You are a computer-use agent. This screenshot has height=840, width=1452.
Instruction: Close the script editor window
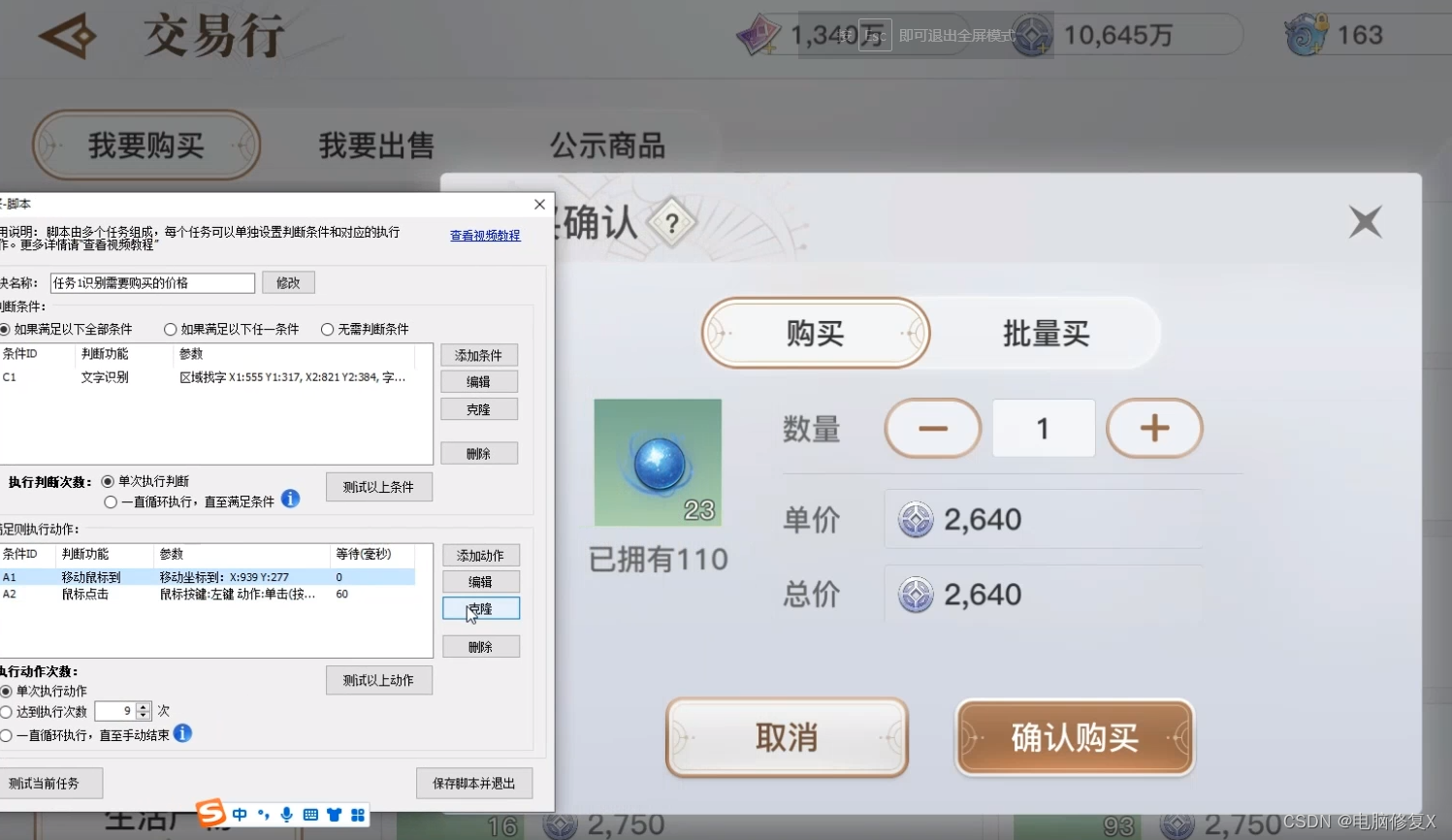point(539,204)
